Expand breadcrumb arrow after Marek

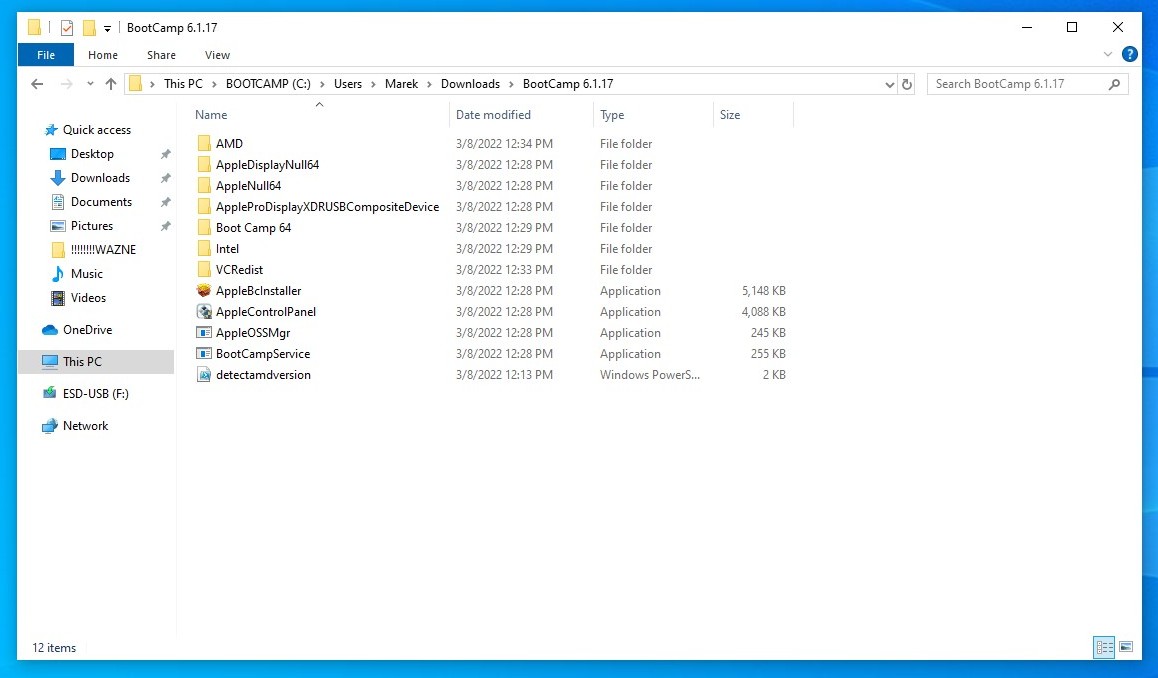[x=429, y=84]
